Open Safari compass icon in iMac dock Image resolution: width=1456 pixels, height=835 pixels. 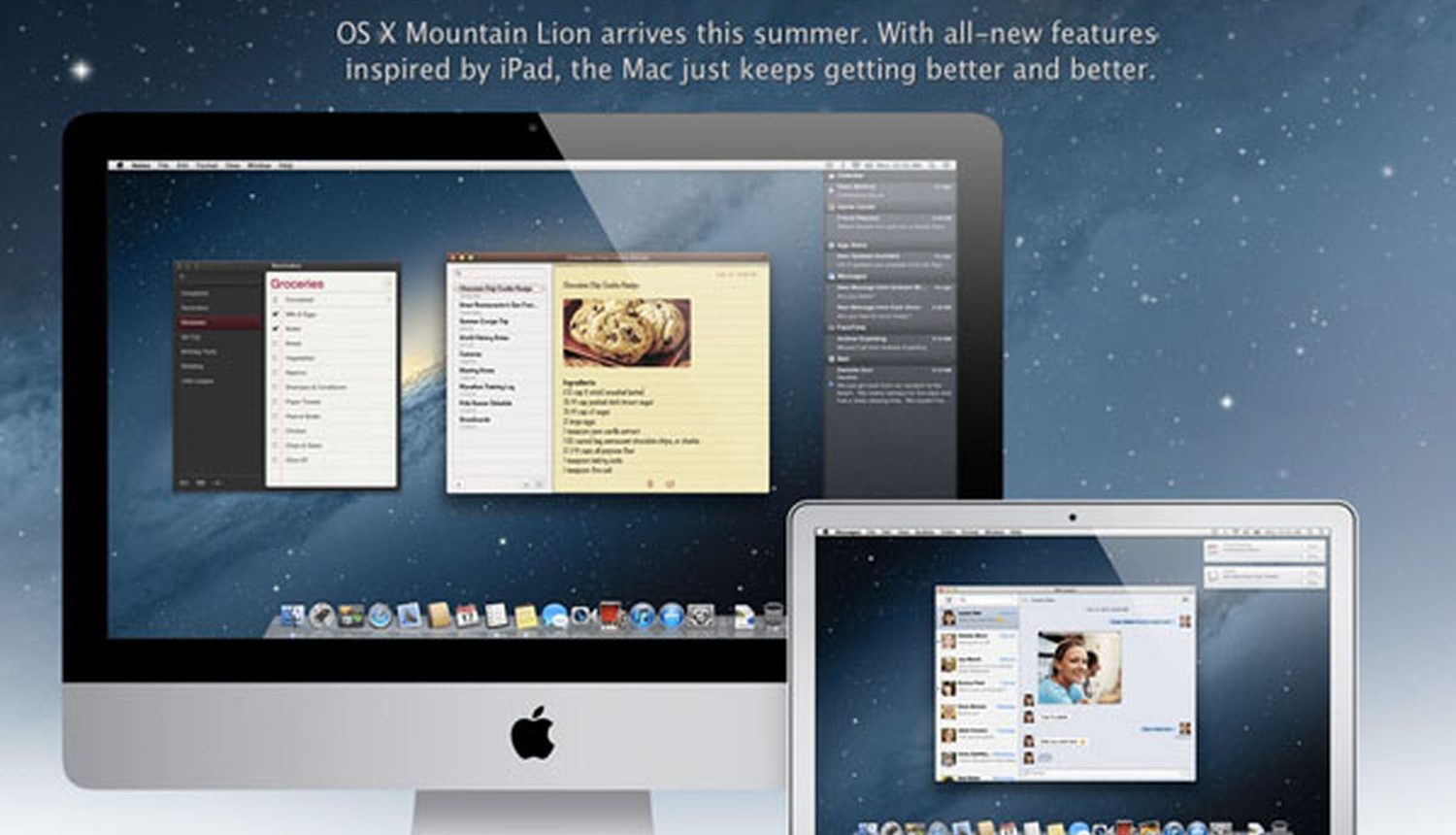point(380,616)
